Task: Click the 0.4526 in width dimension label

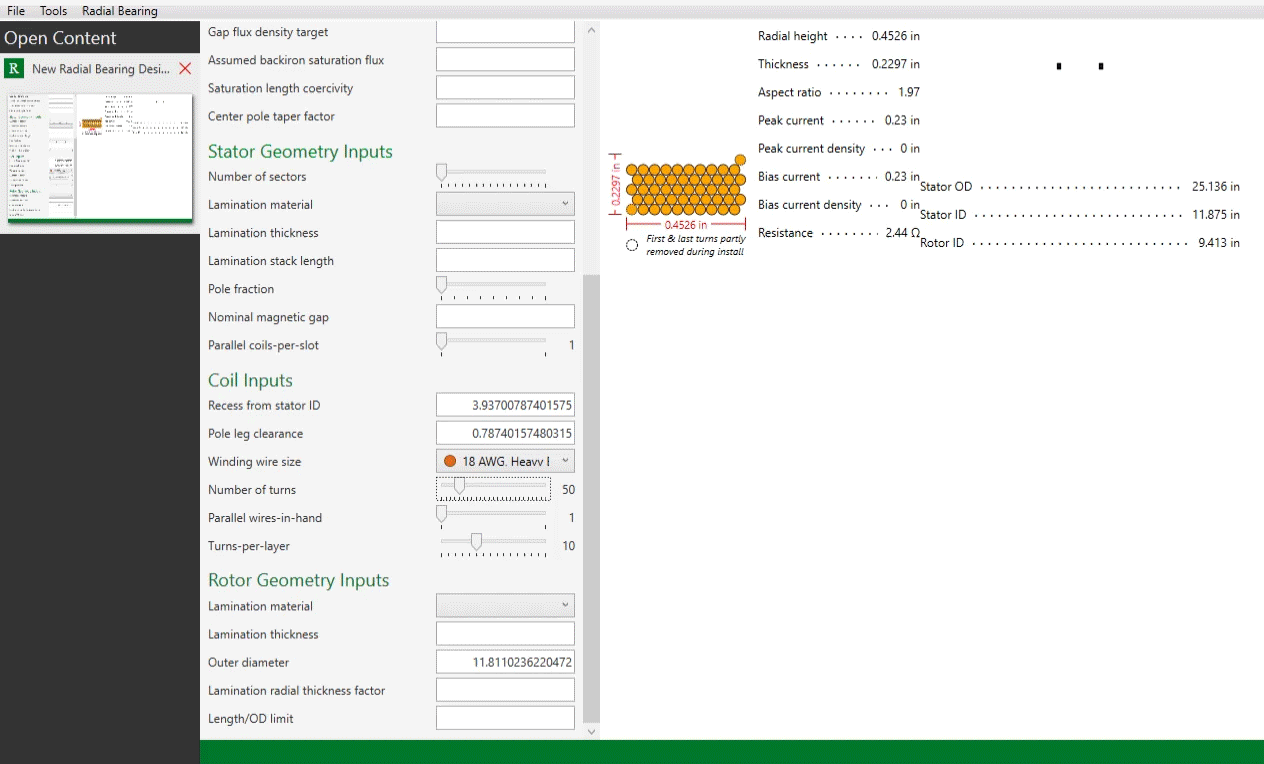Action: pyautogui.click(x=686, y=225)
